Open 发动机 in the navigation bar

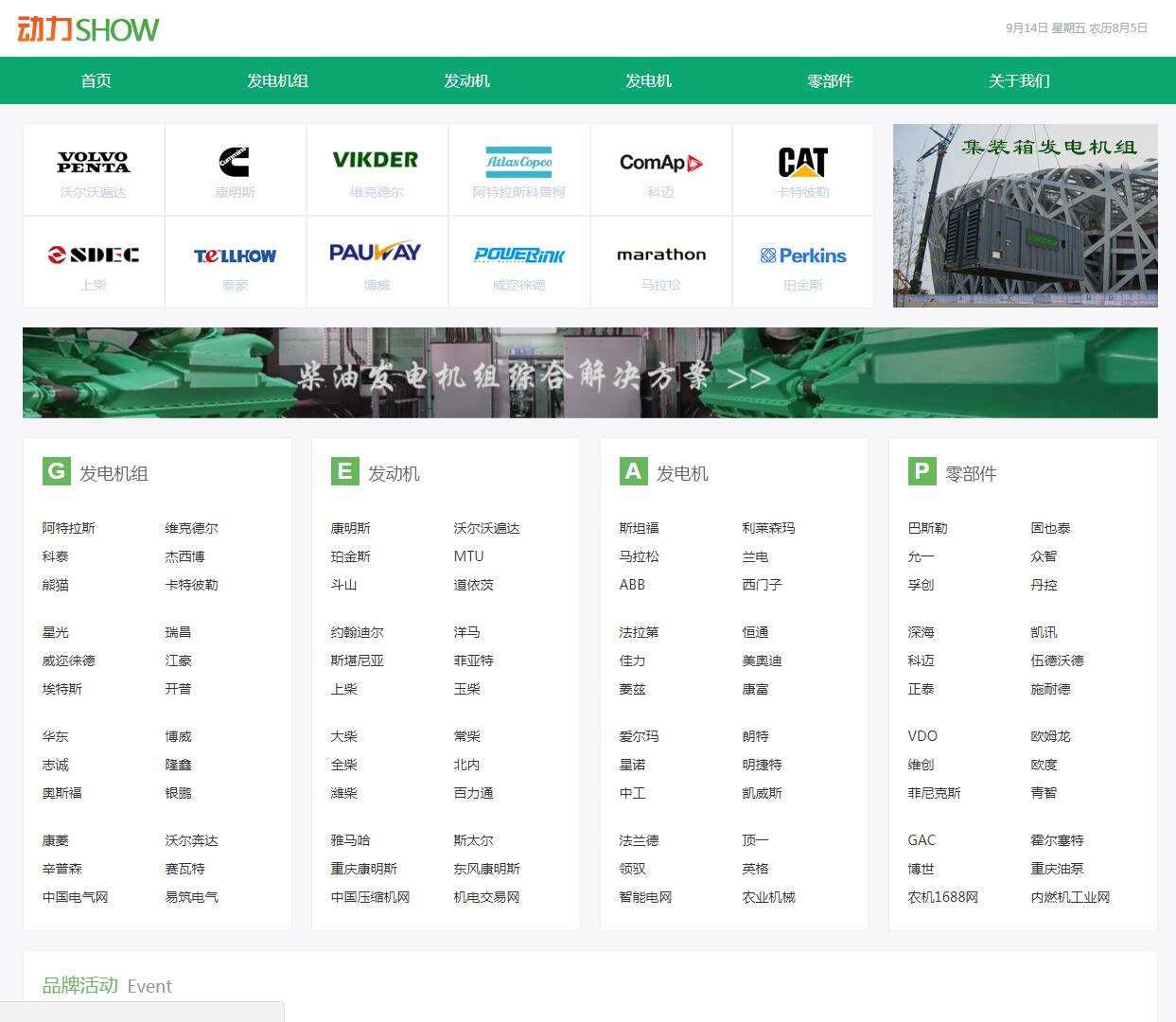pos(466,80)
